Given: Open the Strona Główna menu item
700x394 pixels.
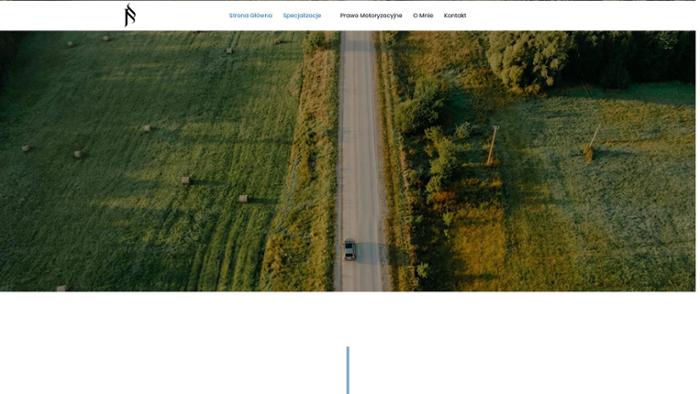Looking at the screenshot, I should coord(250,16).
